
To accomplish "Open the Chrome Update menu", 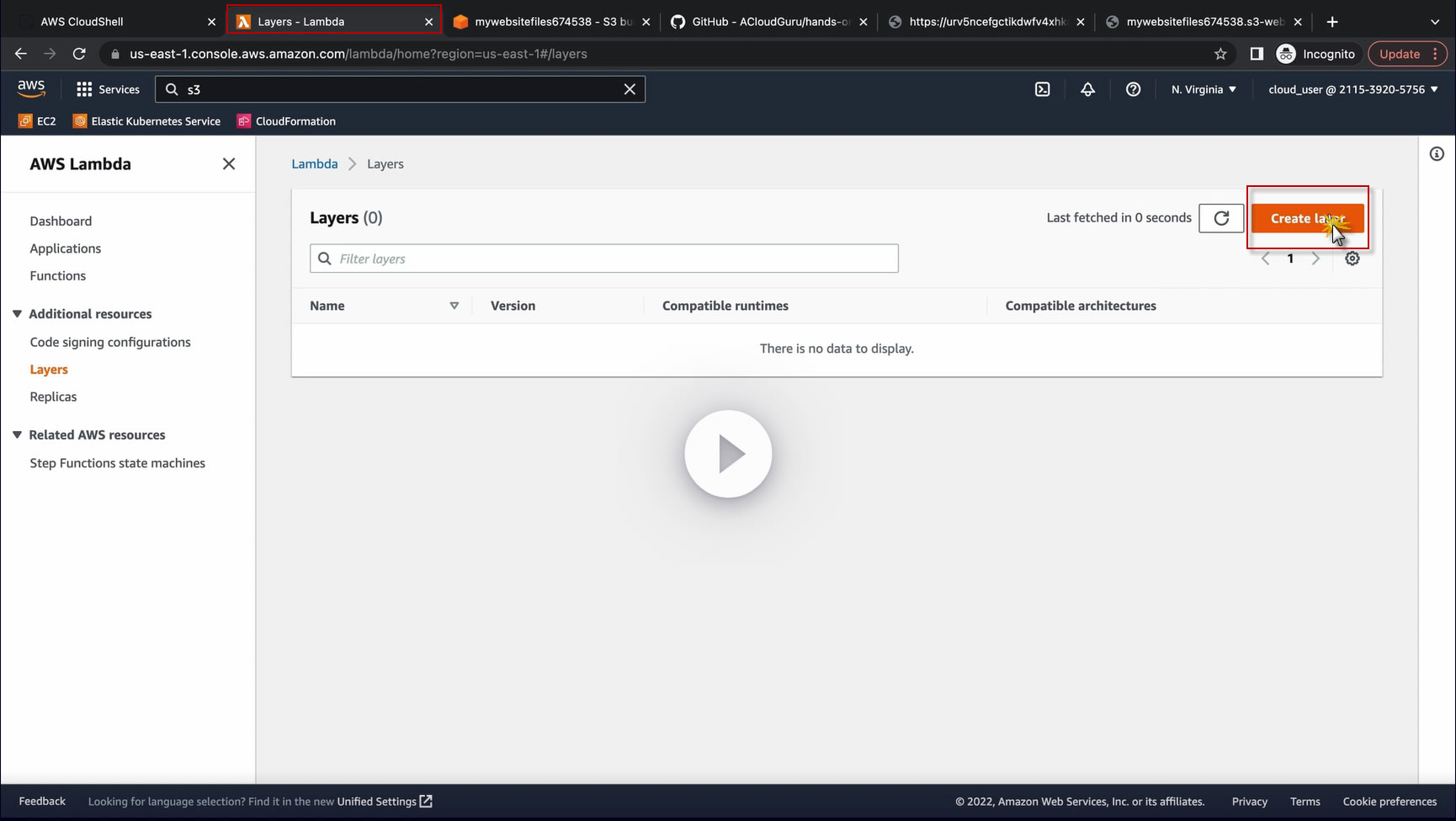I will point(1408,54).
